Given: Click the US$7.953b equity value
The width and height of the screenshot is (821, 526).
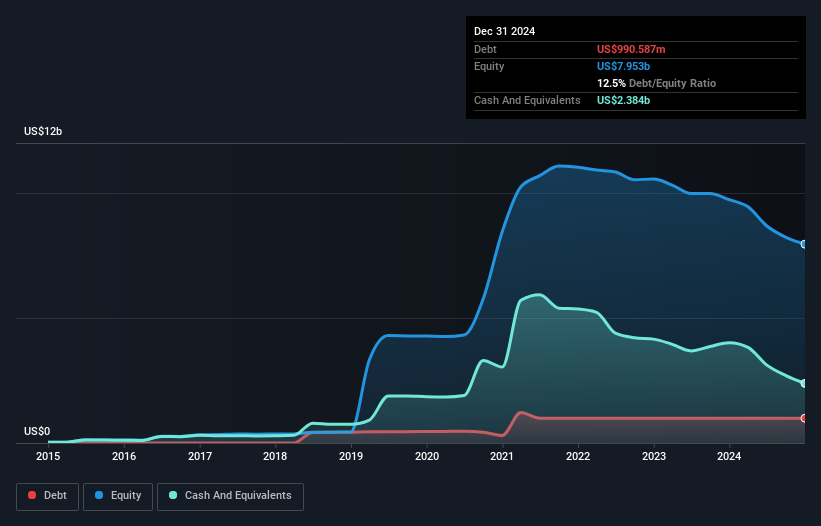Looking at the screenshot, I should [623, 66].
